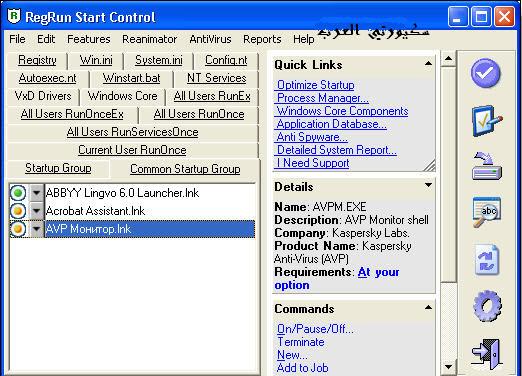This screenshot has height=376, width=522.
Task: Open the Reanimator menu
Action: [150, 39]
